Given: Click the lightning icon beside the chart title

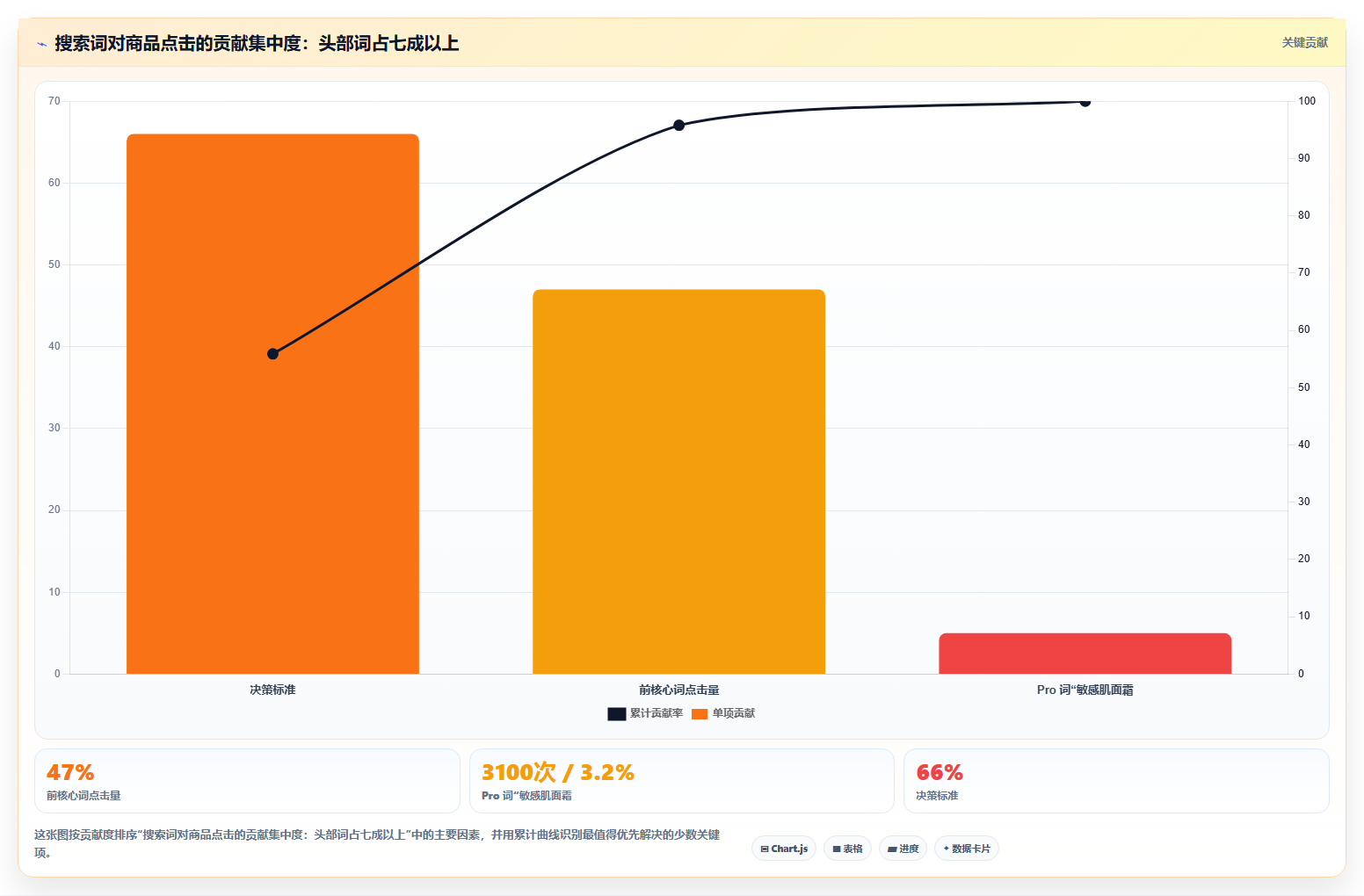Looking at the screenshot, I should 41,44.
